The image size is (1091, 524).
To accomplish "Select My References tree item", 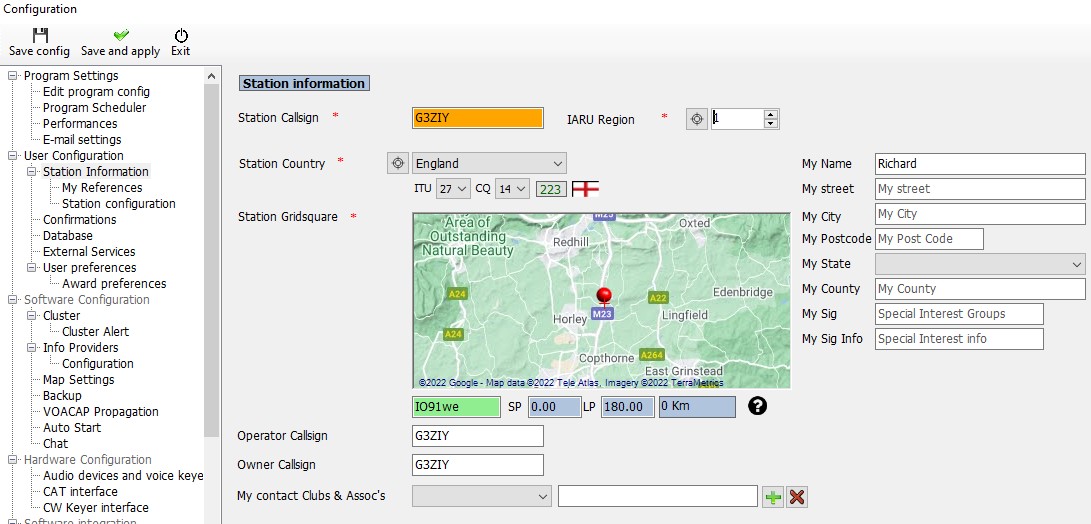I will 102,187.
